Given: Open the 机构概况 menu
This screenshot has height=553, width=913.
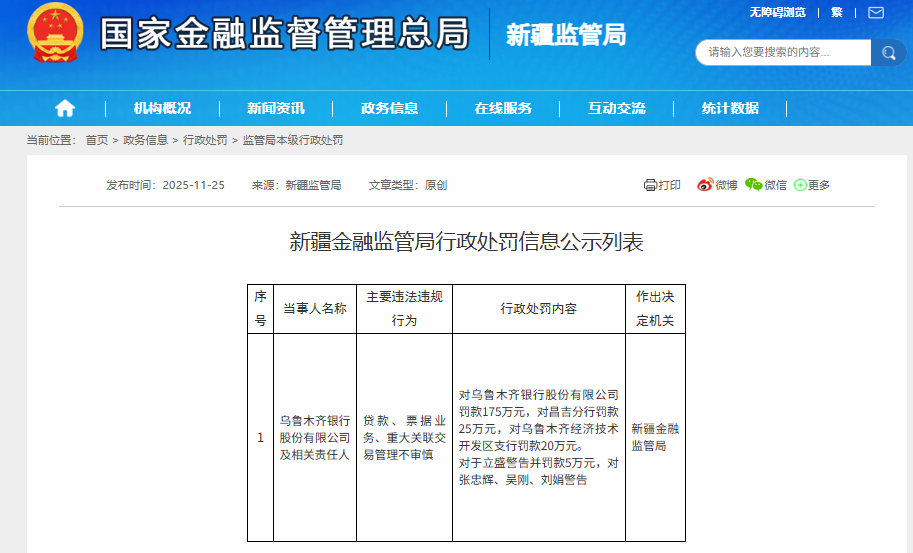Looking at the screenshot, I should click(x=162, y=108).
